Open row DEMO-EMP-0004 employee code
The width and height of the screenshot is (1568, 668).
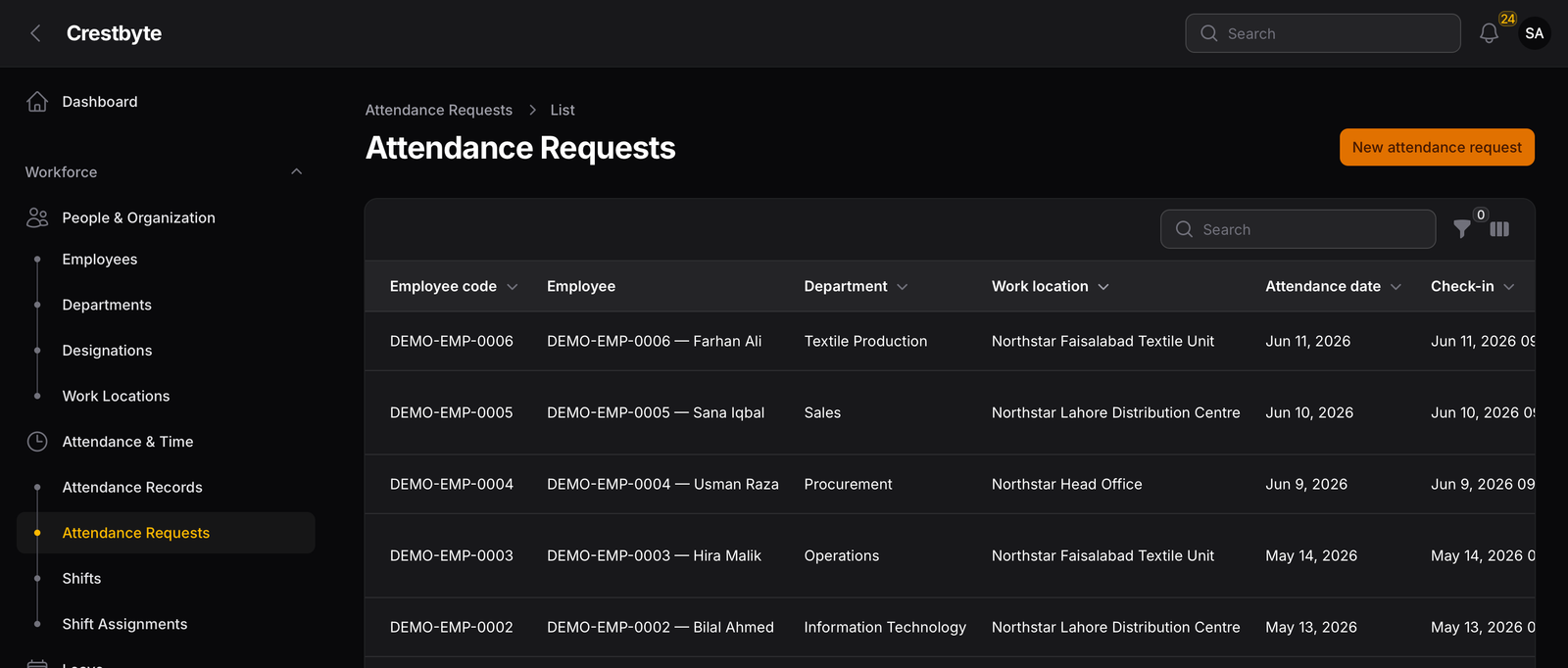(x=452, y=484)
